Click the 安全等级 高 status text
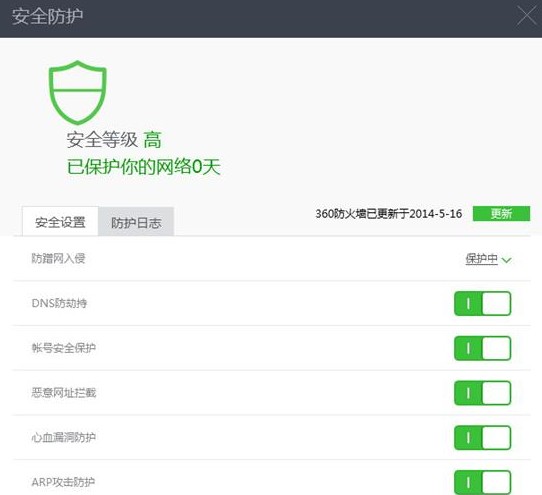 (x=114, y=140)
